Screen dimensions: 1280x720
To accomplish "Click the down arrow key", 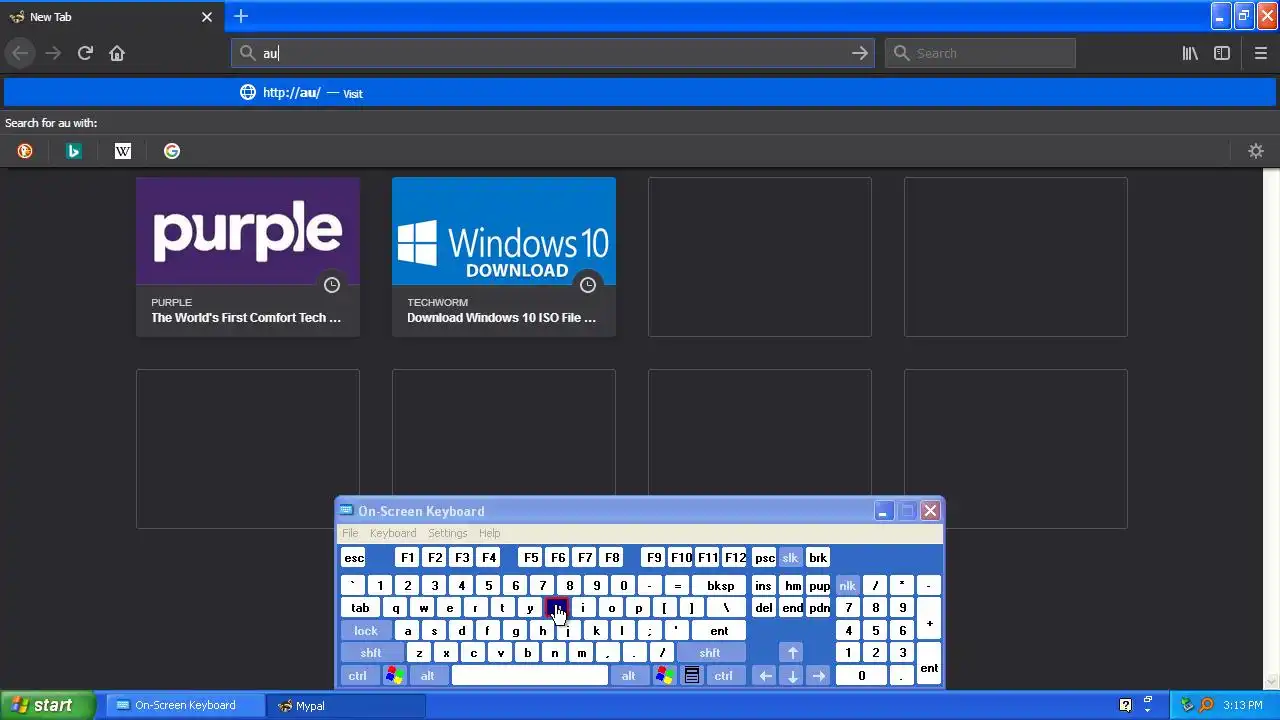I will tap(792, 676).
